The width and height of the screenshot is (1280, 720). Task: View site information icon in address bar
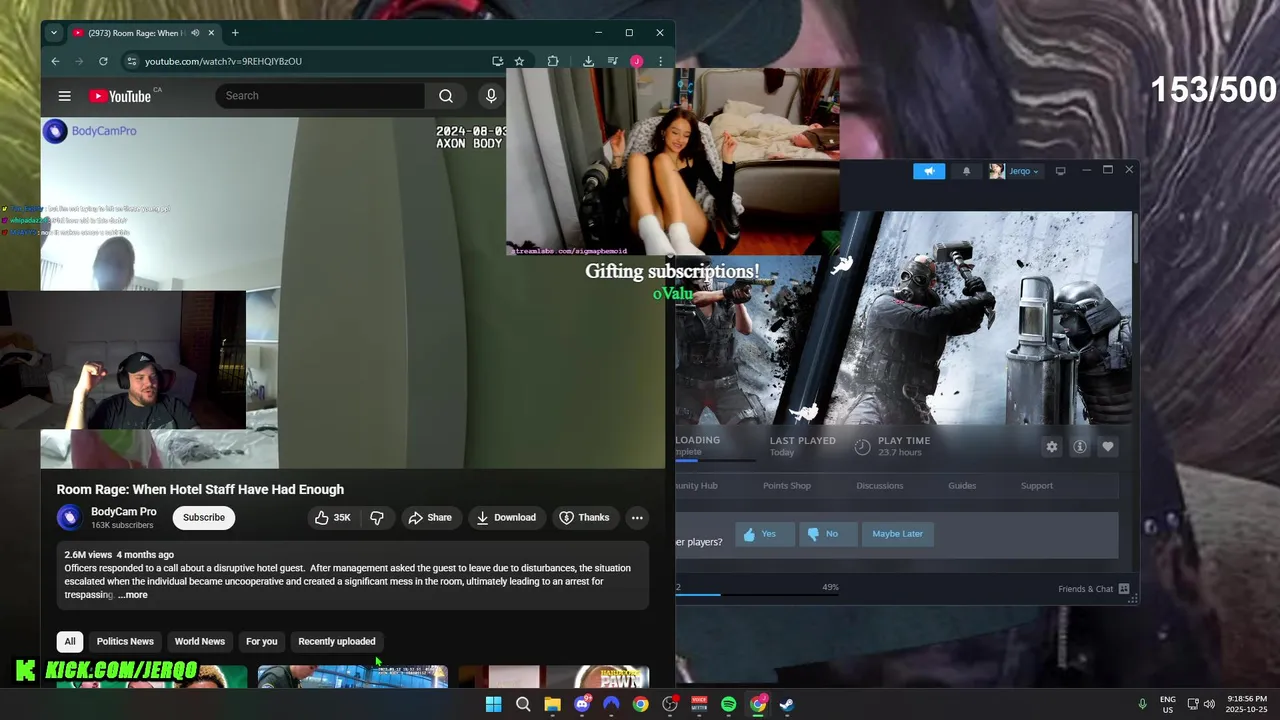(x=131, y=61)
